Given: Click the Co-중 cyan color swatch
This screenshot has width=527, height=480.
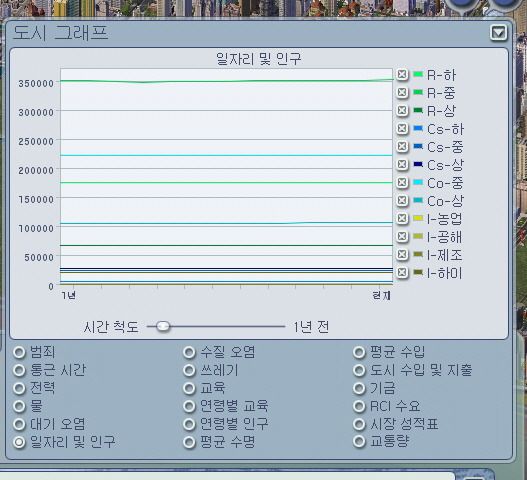Looking at the screenshot, I should (x=418, y=182).
